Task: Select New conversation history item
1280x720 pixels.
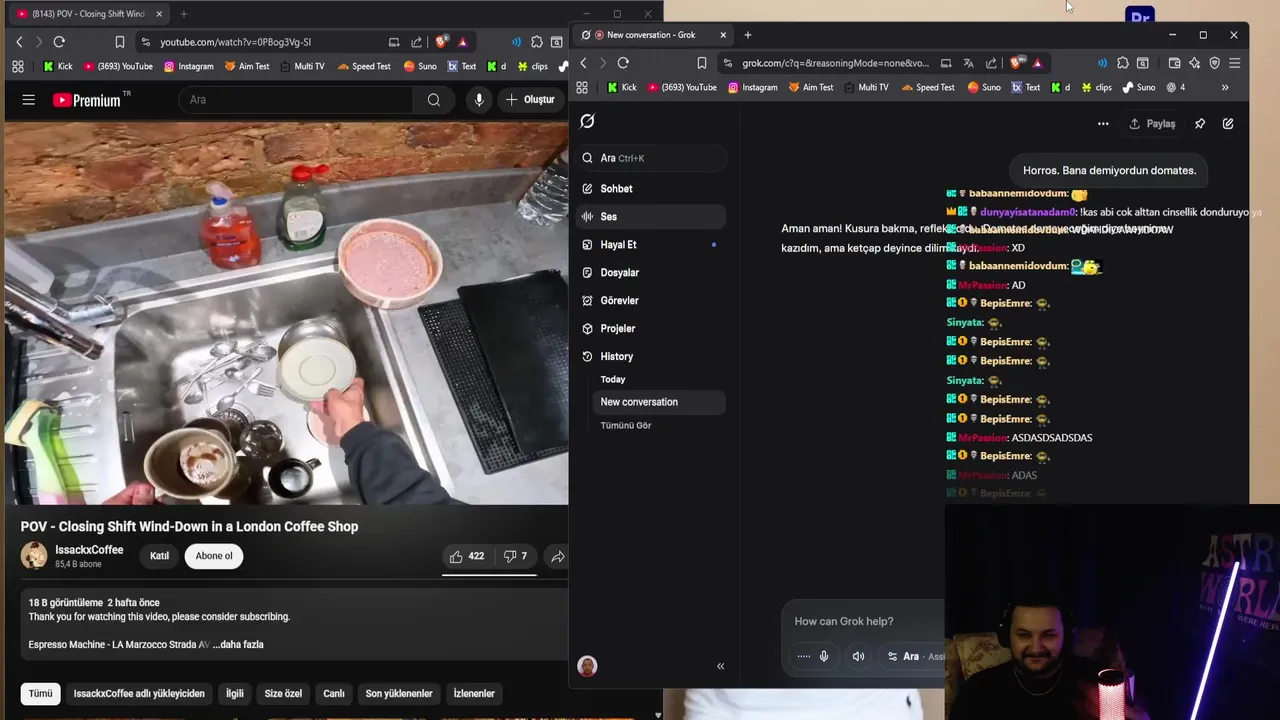Action: tap(660, 402)
